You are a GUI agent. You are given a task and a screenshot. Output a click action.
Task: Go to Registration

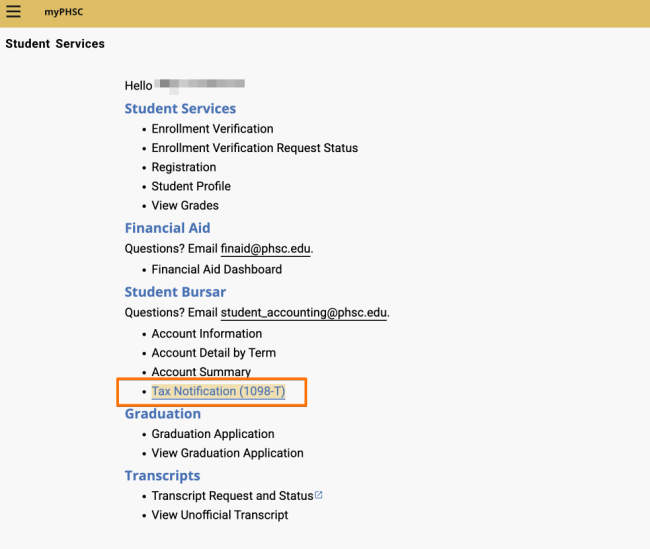[184, 167]
